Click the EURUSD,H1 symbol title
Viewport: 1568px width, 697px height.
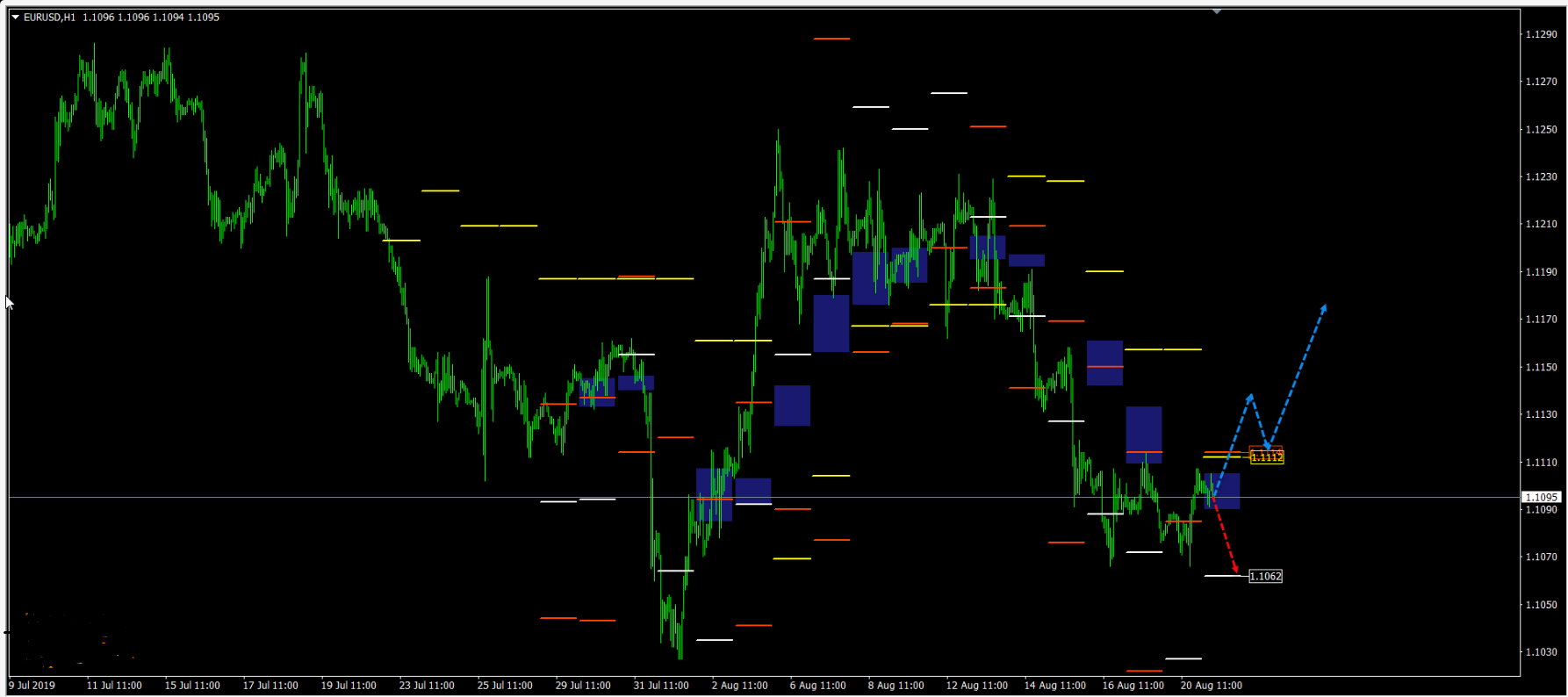pos(49,17)
